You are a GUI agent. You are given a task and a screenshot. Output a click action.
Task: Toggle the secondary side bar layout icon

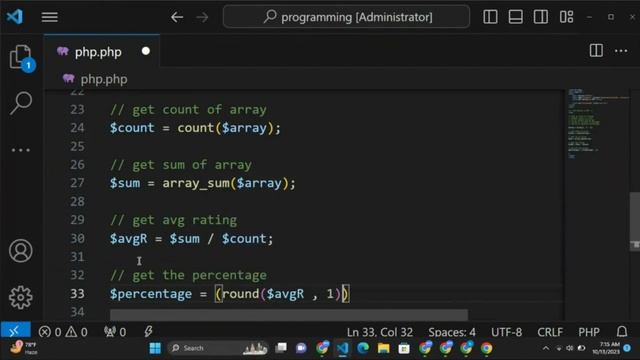coord(541,17)
